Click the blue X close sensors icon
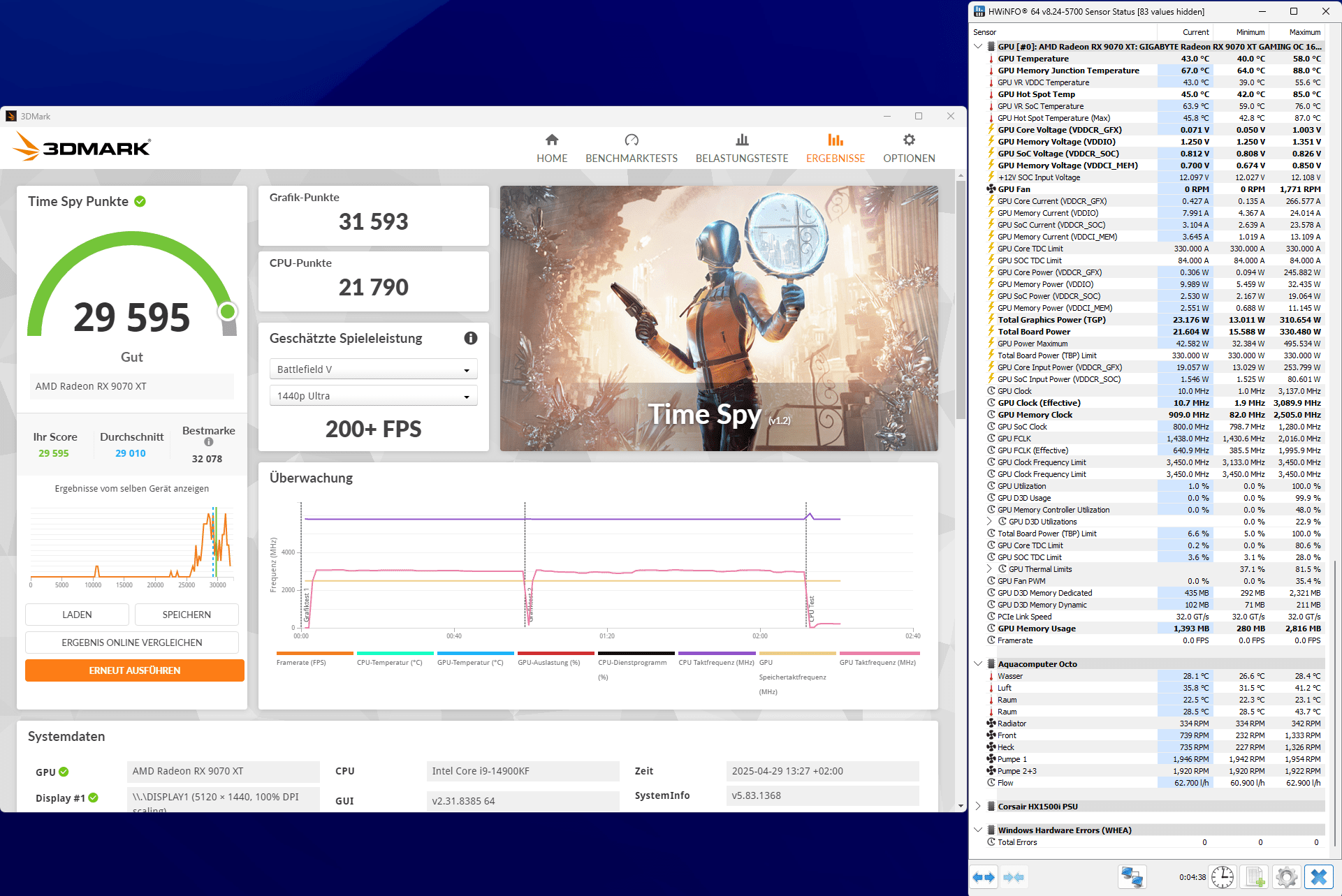Image resolution: width=1342 pixels, height=896 pixels. point(1319,877)
